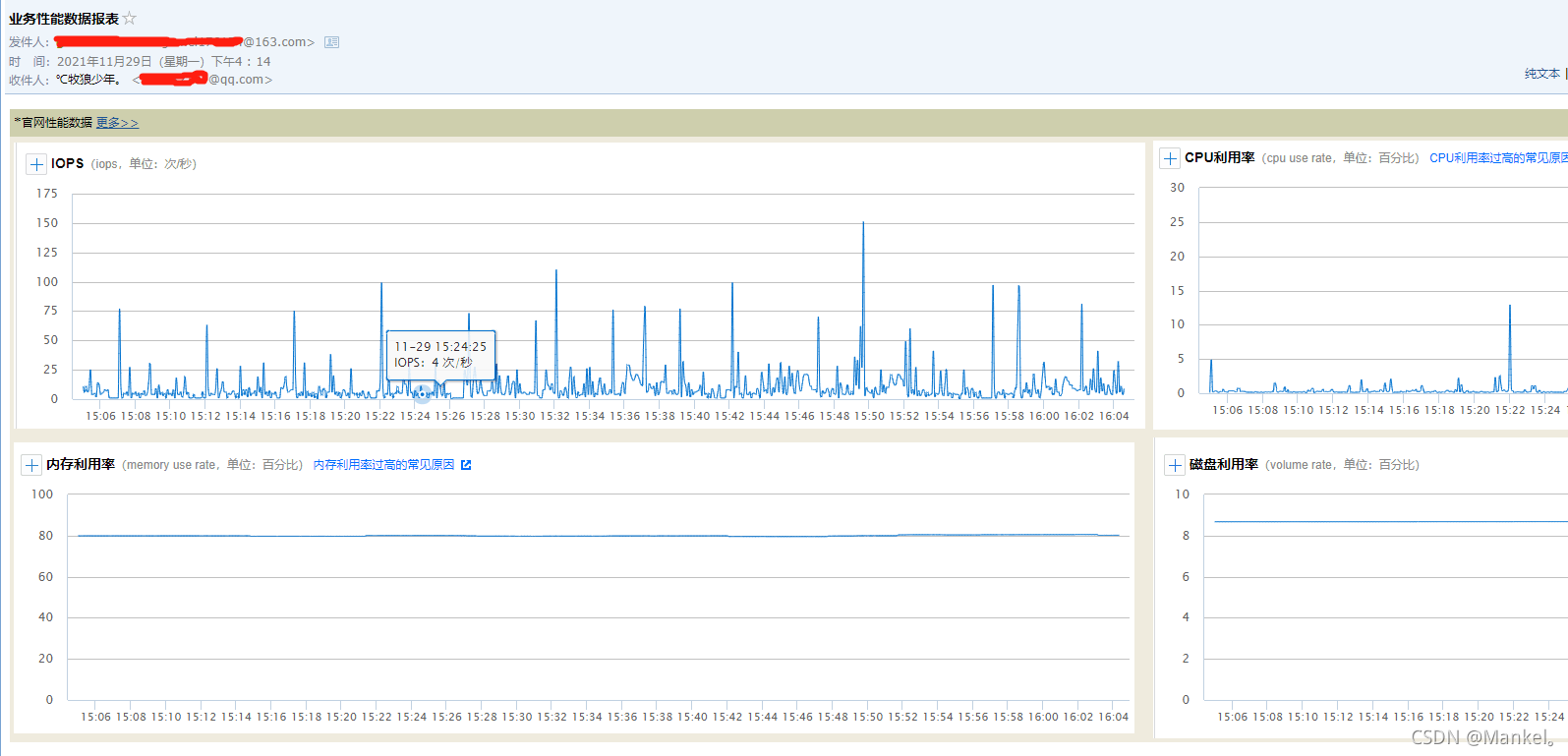Click the IOPS chart title
This screenshot has height=756, width=1568.
coord(68,164)
